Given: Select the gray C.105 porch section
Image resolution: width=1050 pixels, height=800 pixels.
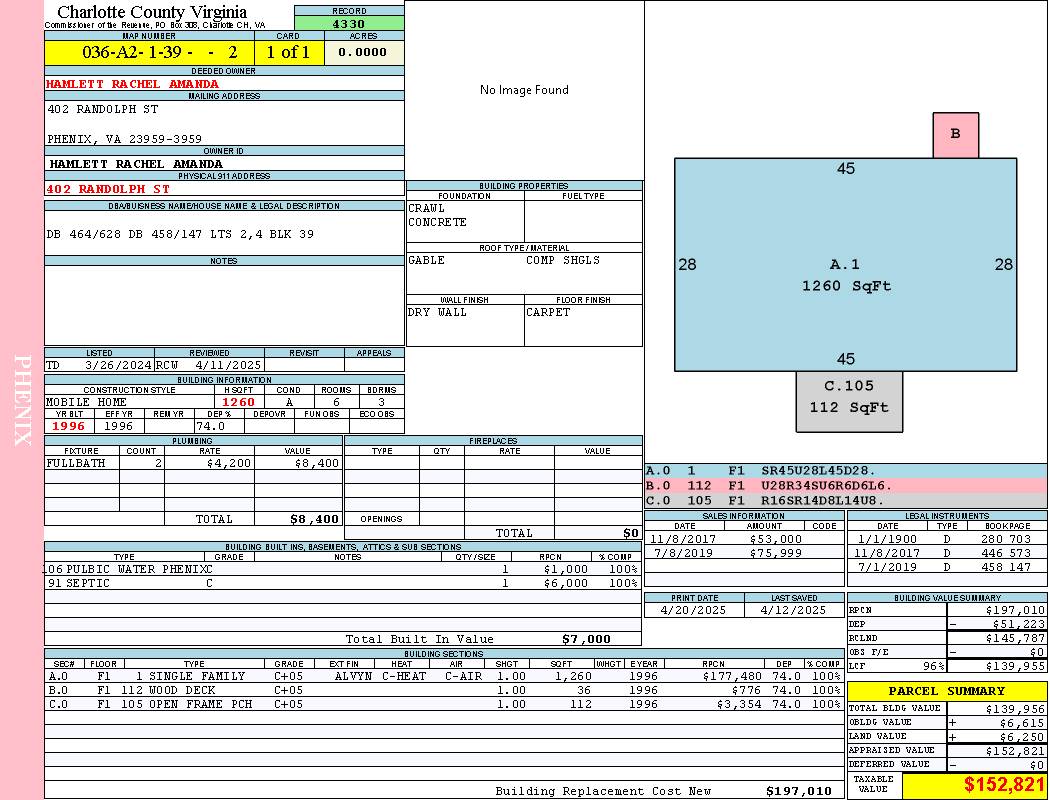Looking at the screenshot, I should pyautogui.click(x=849, y=397).
